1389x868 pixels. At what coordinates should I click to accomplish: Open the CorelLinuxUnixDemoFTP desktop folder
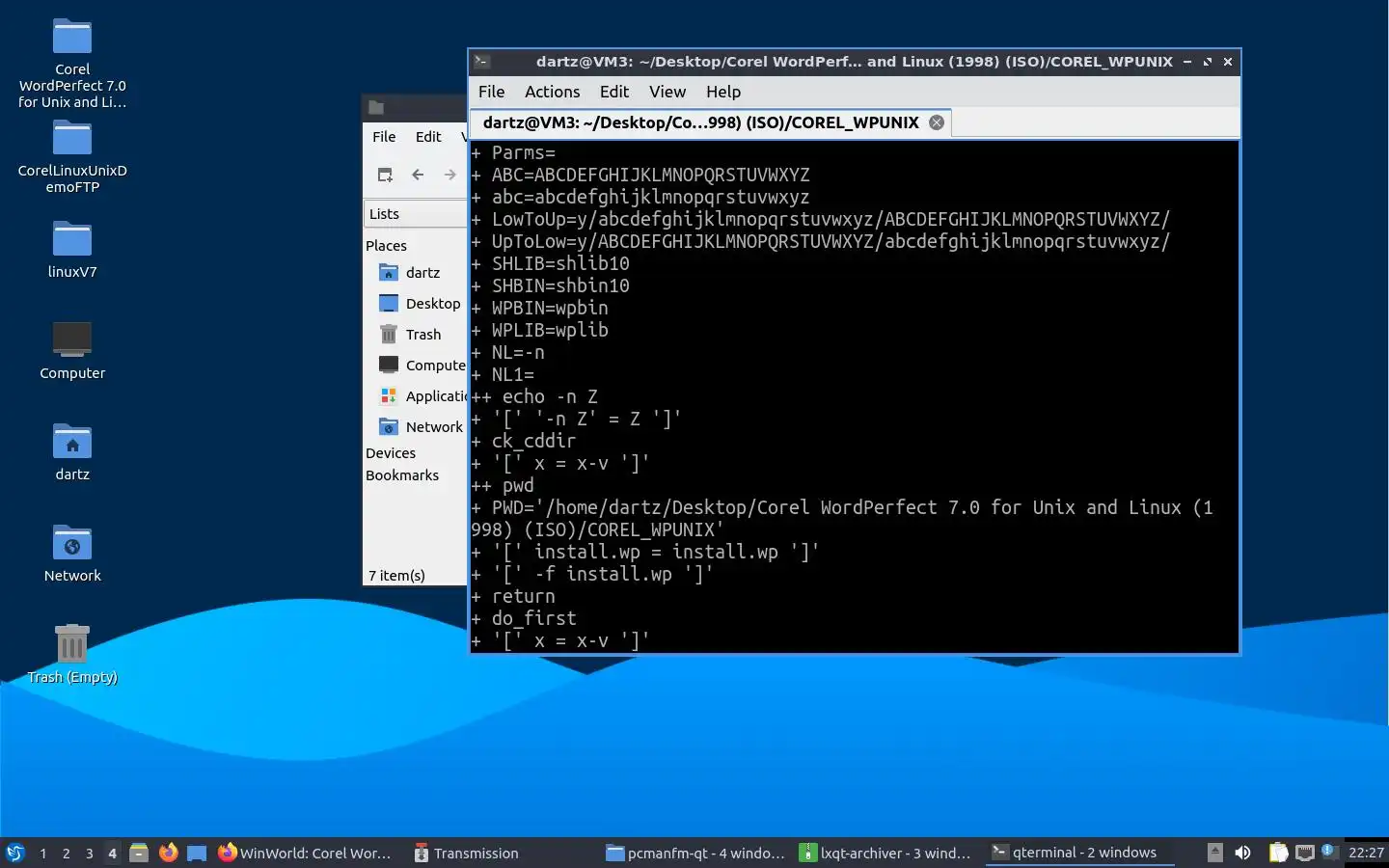(x=72, y=156)
